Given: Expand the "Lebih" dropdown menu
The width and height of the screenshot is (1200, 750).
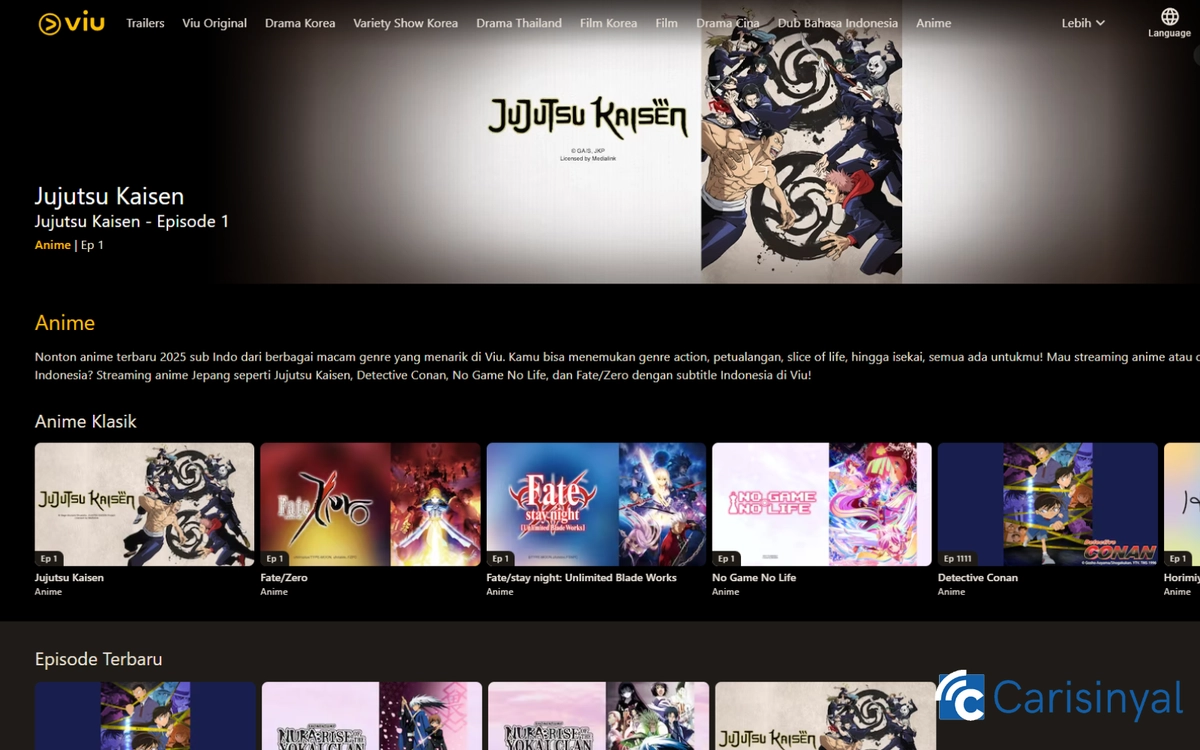Looking at the screenshot, I should point(1083,22).
